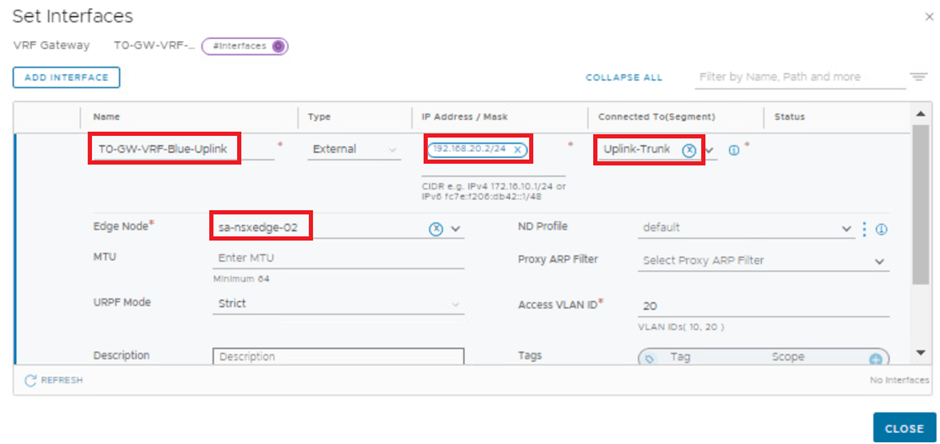This screenshot has height=444, width=940.
Task: Click the Refresh icon at bottom left
Action: (x=31, y=381)
